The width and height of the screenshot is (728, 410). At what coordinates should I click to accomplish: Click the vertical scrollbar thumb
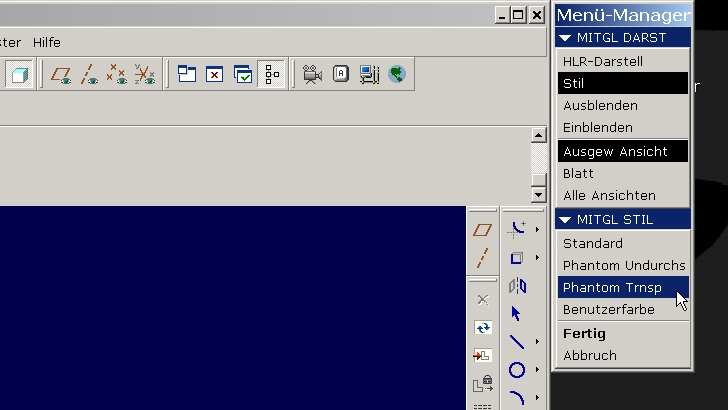pos(539,180)
